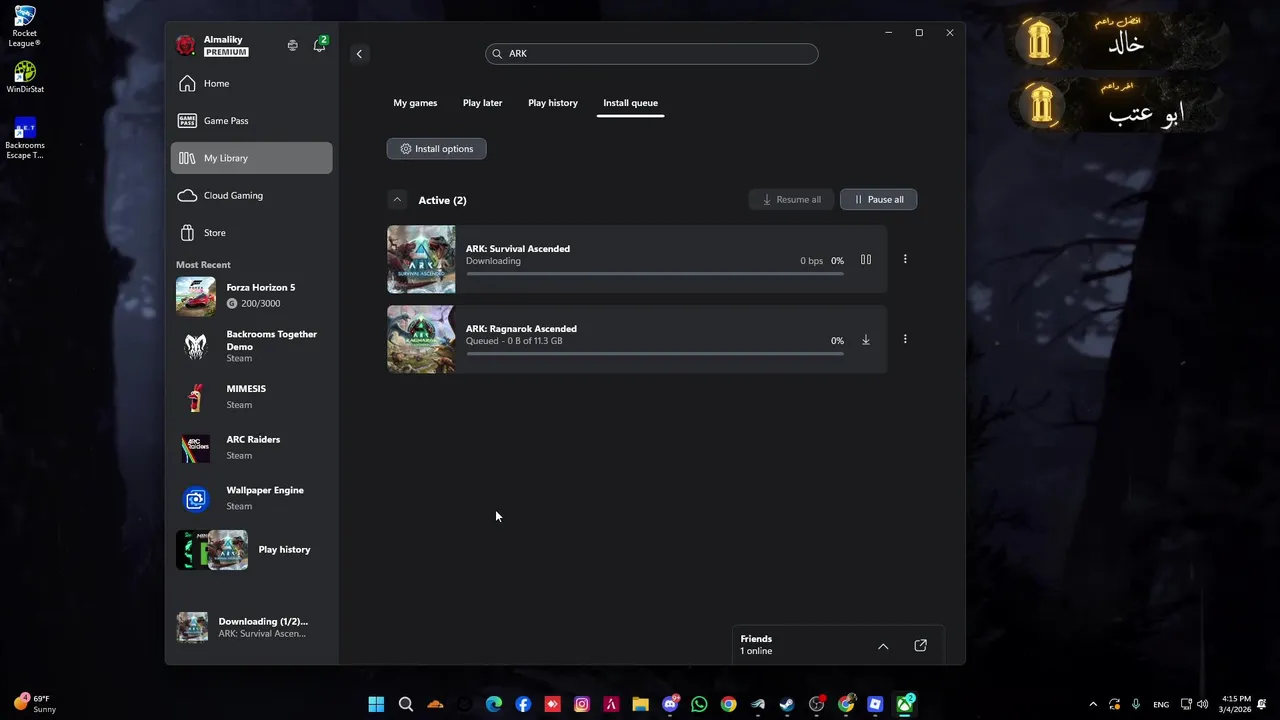Click Resume all button
The image size is (1280, 720).
(791, 199)
